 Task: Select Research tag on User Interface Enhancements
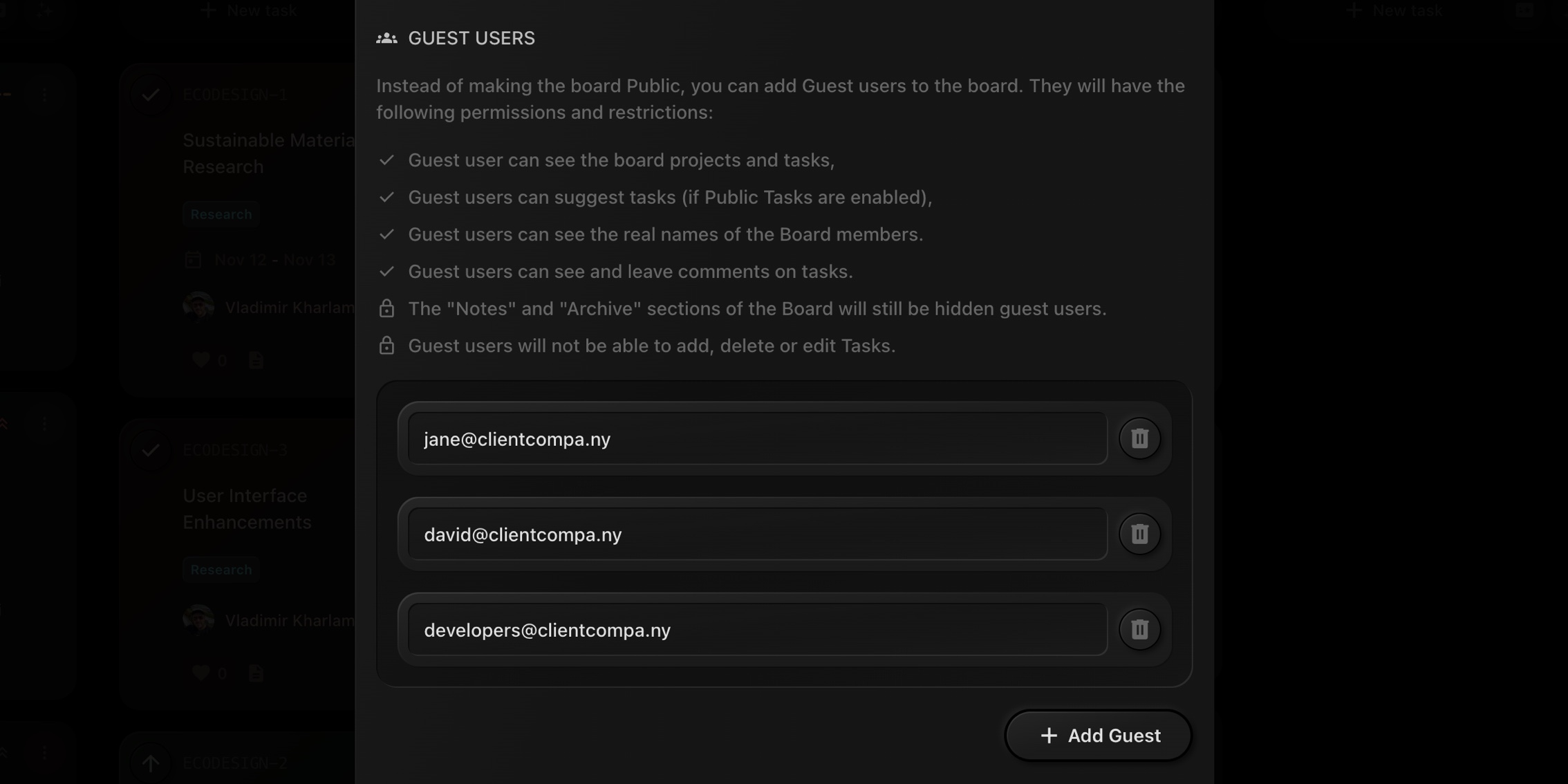point(221,570)
